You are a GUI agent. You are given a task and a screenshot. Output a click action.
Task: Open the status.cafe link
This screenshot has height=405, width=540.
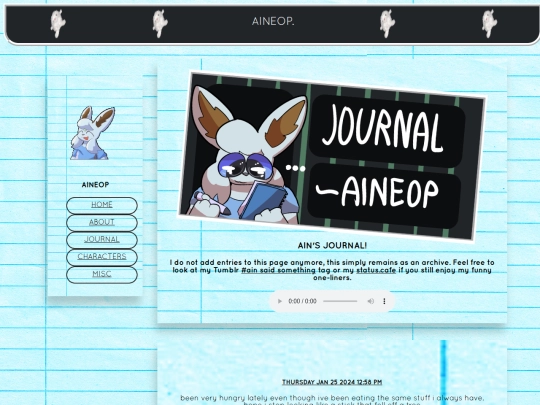pos(376,270)
